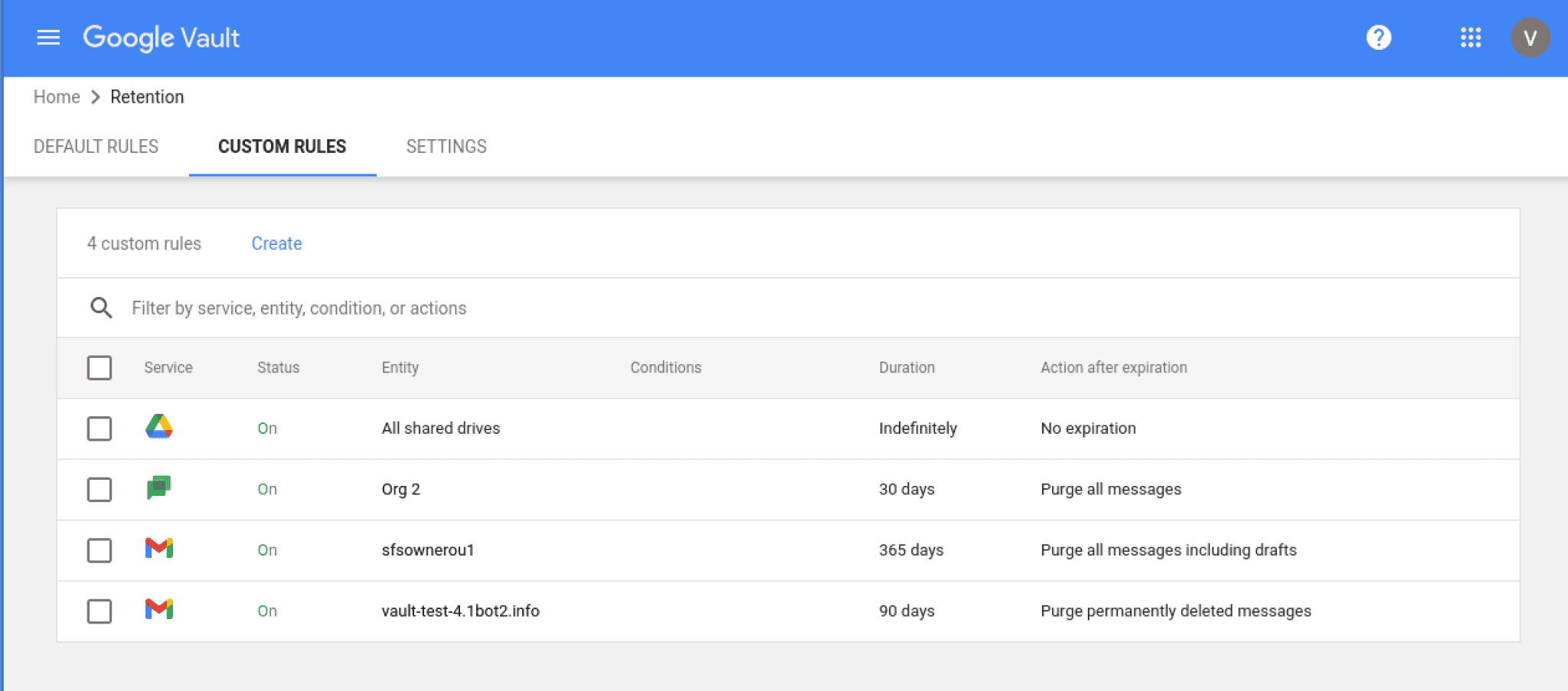Check the sfsownerou1 rule checkbox
Screen dimensions: 1568x691
tap(100, 550)
